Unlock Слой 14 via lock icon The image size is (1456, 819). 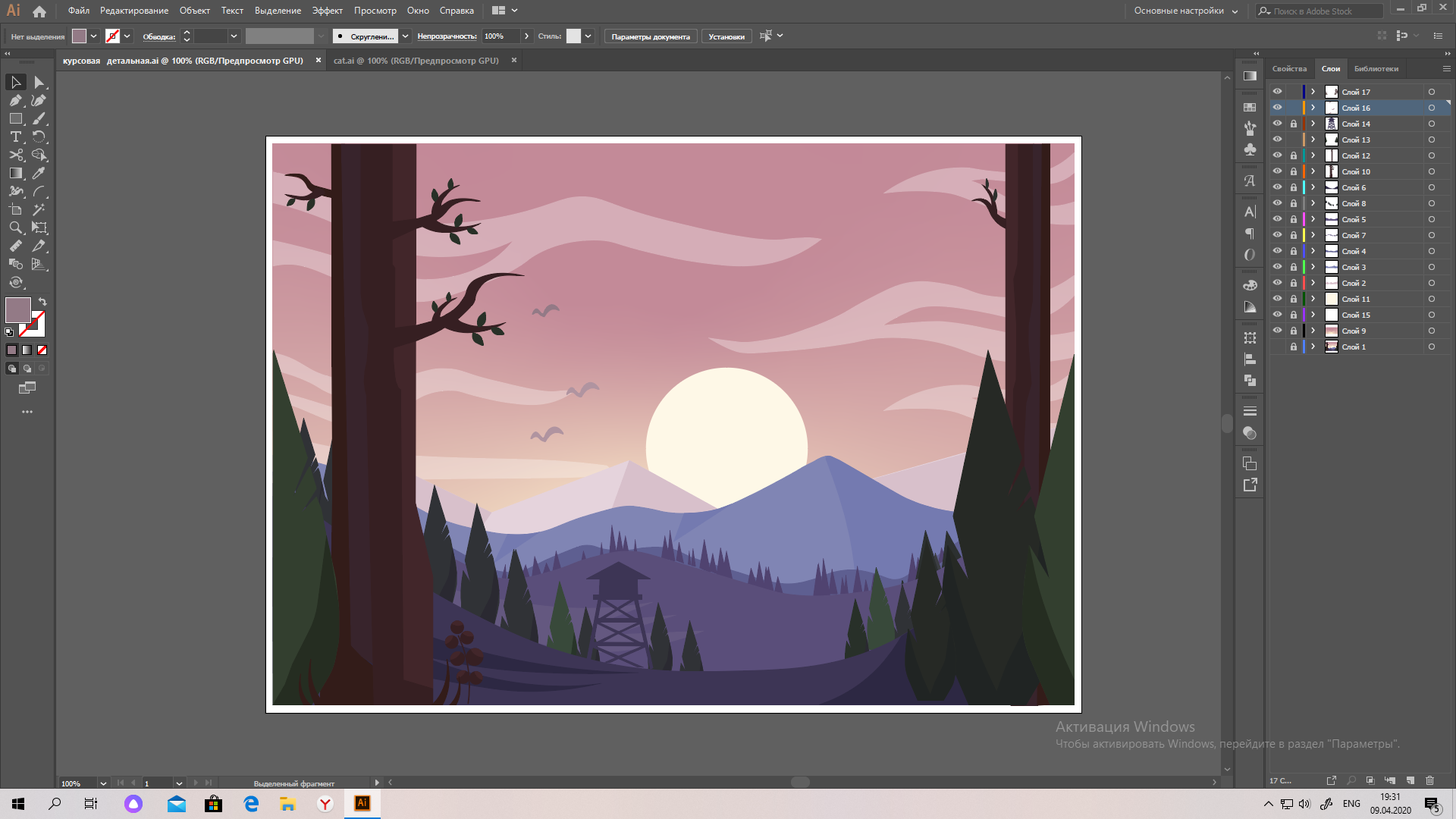[1293, 124]
